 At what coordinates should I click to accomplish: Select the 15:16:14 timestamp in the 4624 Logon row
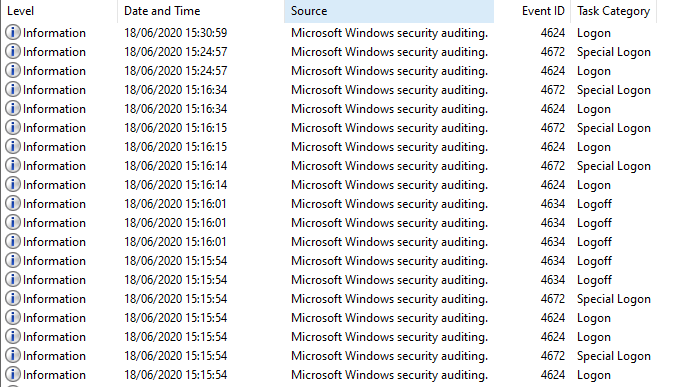pos(176,185)
